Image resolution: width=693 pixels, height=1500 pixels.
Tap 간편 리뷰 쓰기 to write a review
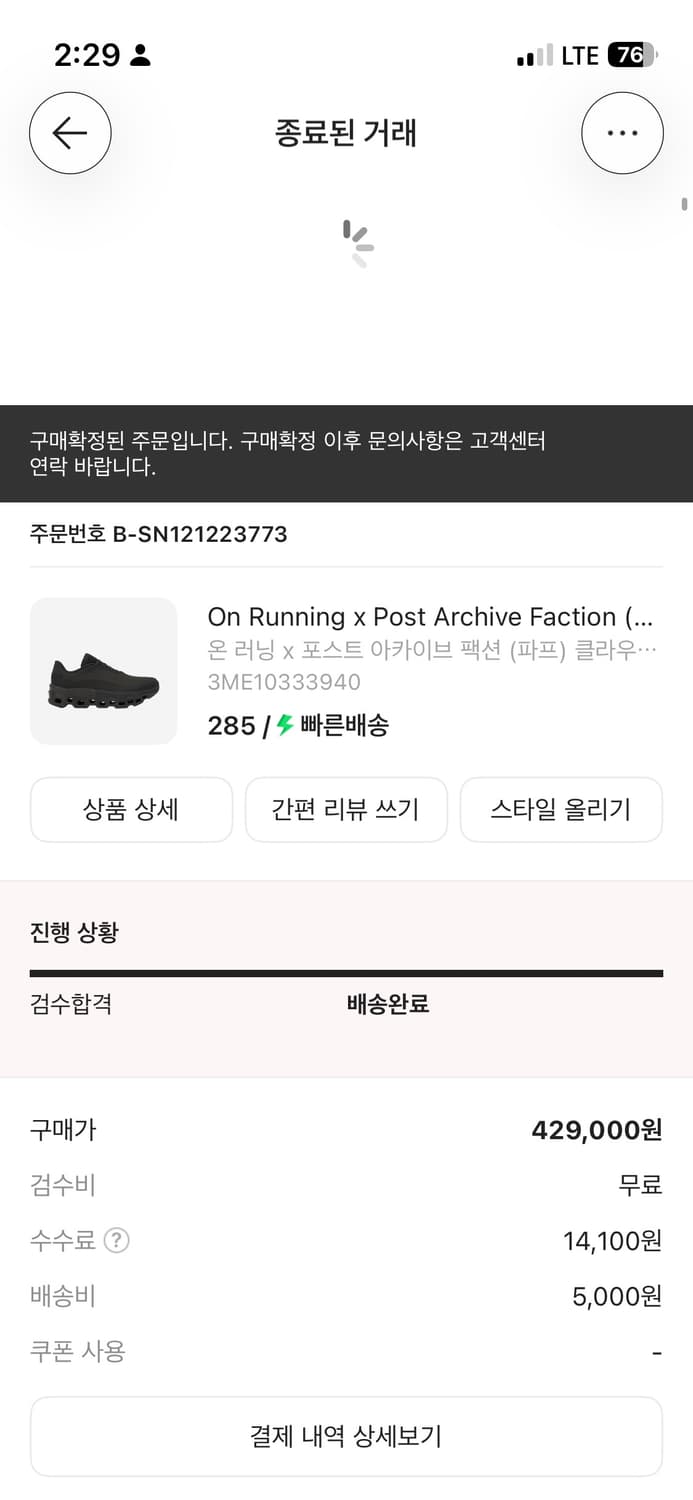click(x=346, y=810)
